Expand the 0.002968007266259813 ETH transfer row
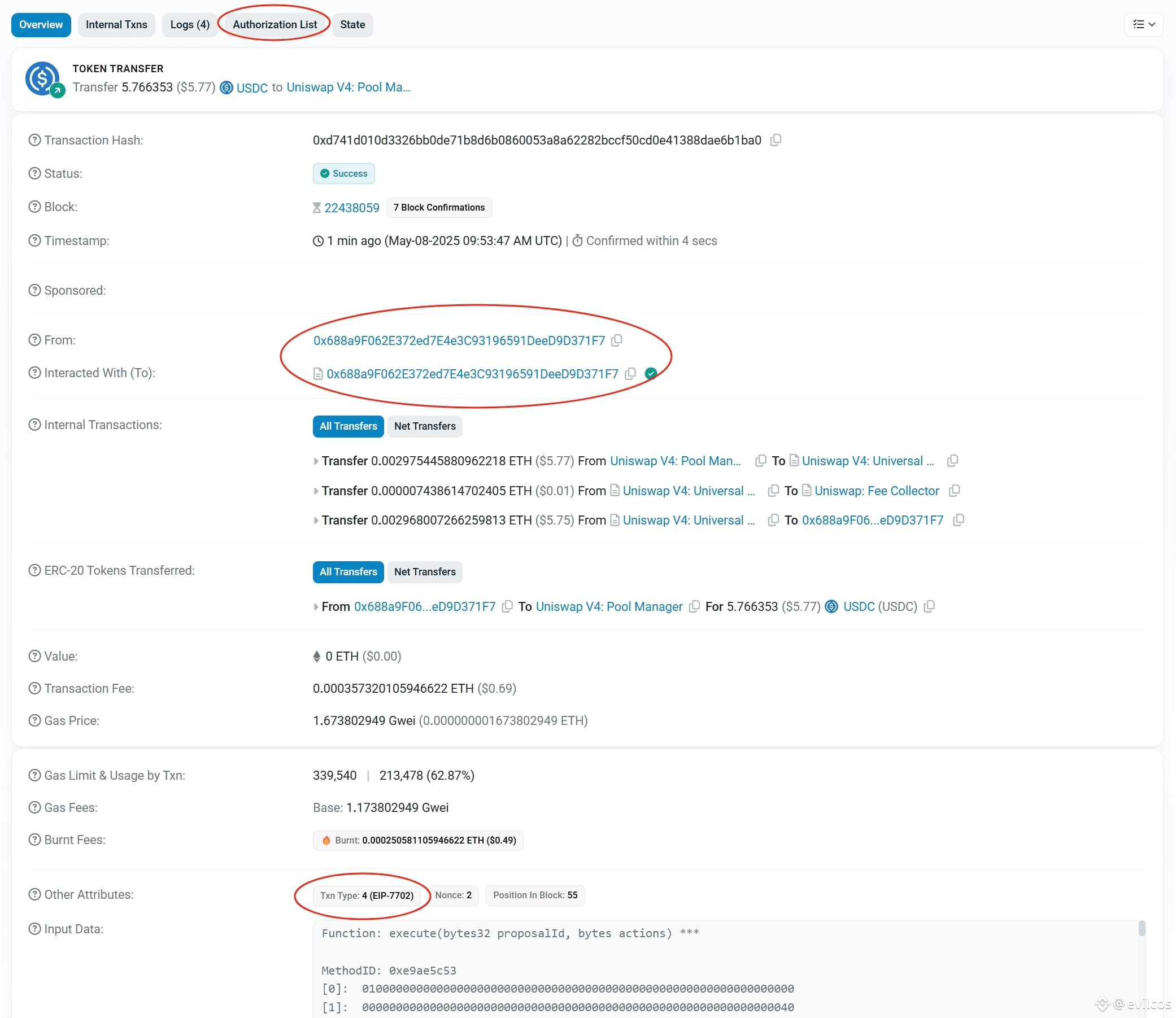The image size is (1176, 1018). (316, 521)
